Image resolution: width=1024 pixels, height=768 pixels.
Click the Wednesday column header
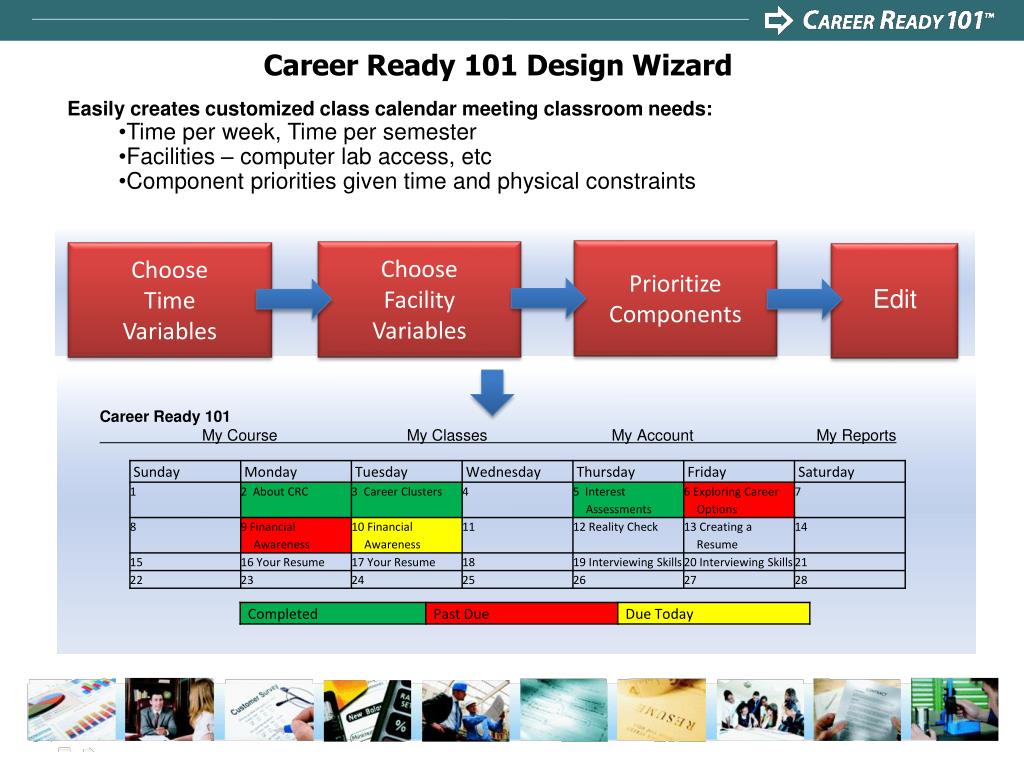tap(517, 472)
